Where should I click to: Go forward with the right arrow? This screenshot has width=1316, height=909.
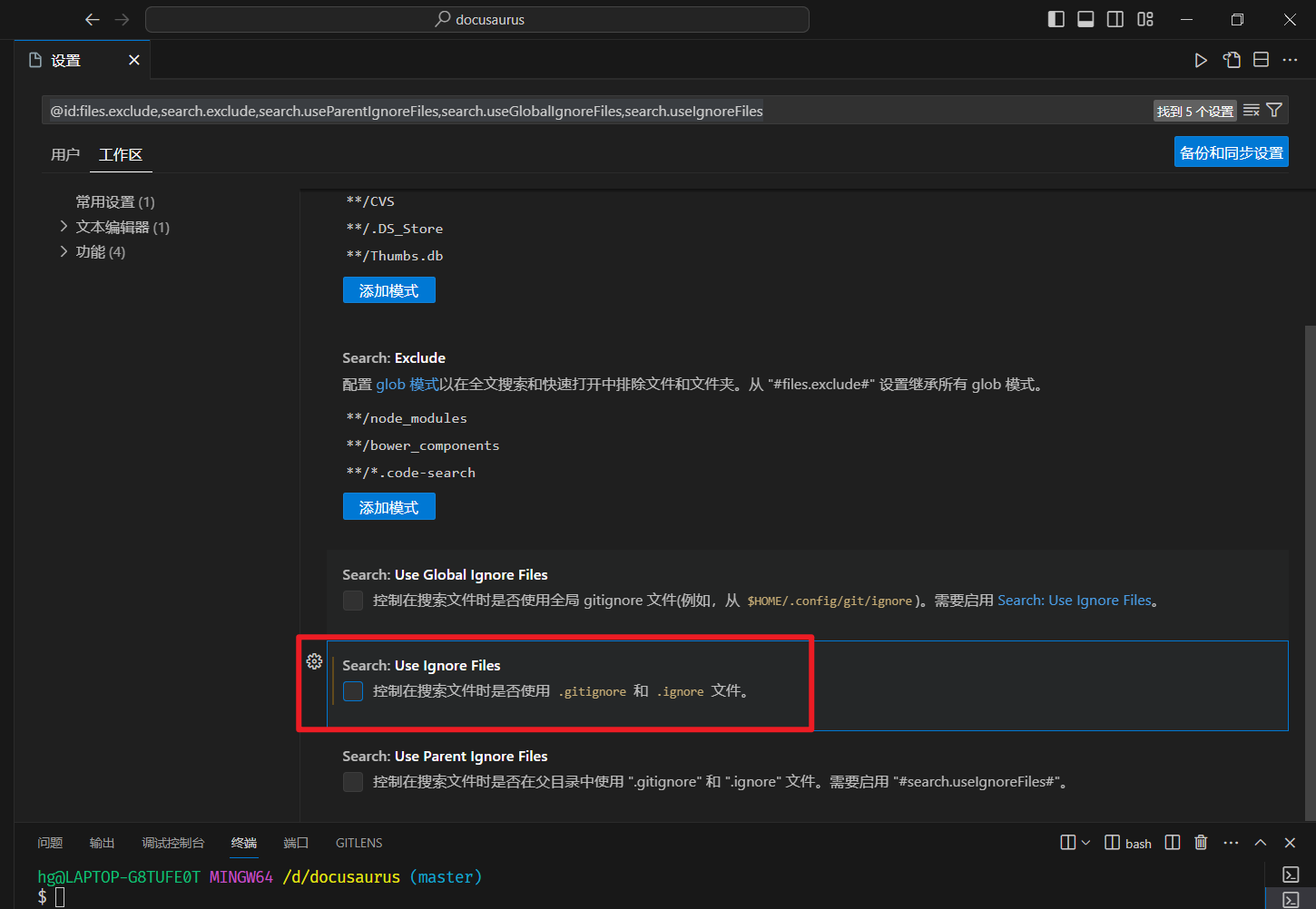(123, 19)
